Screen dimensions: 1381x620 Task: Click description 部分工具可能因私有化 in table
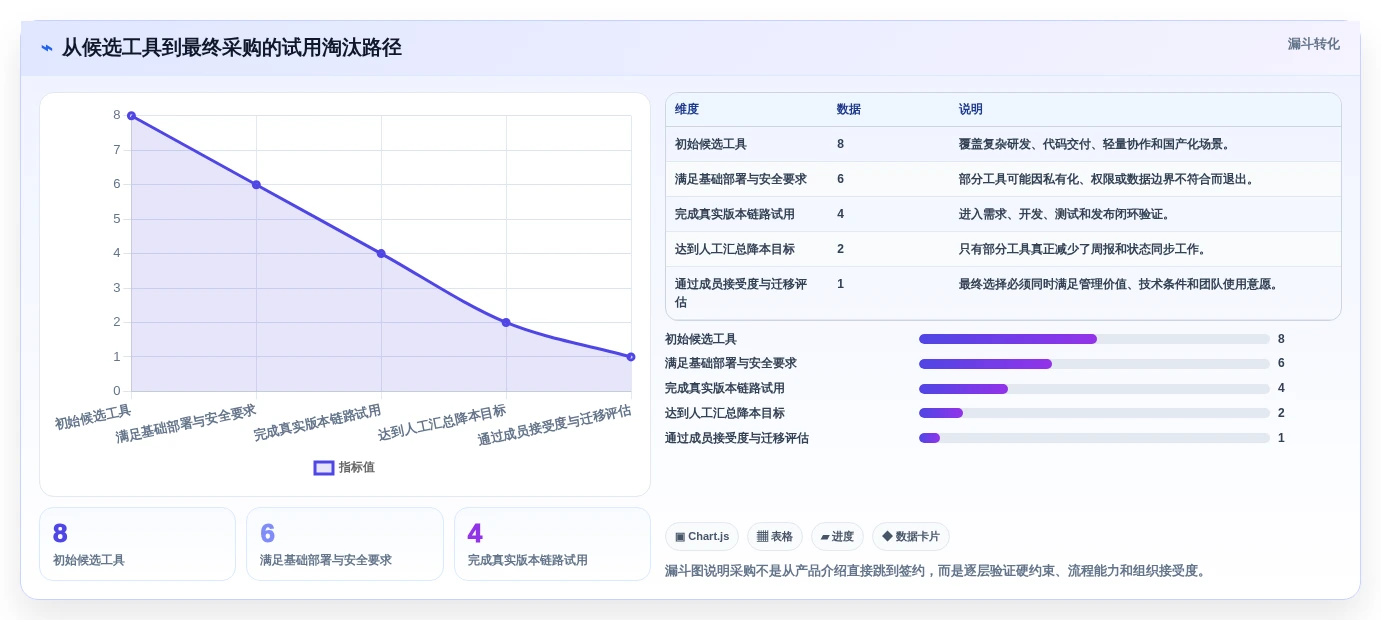pos(1109,179)
